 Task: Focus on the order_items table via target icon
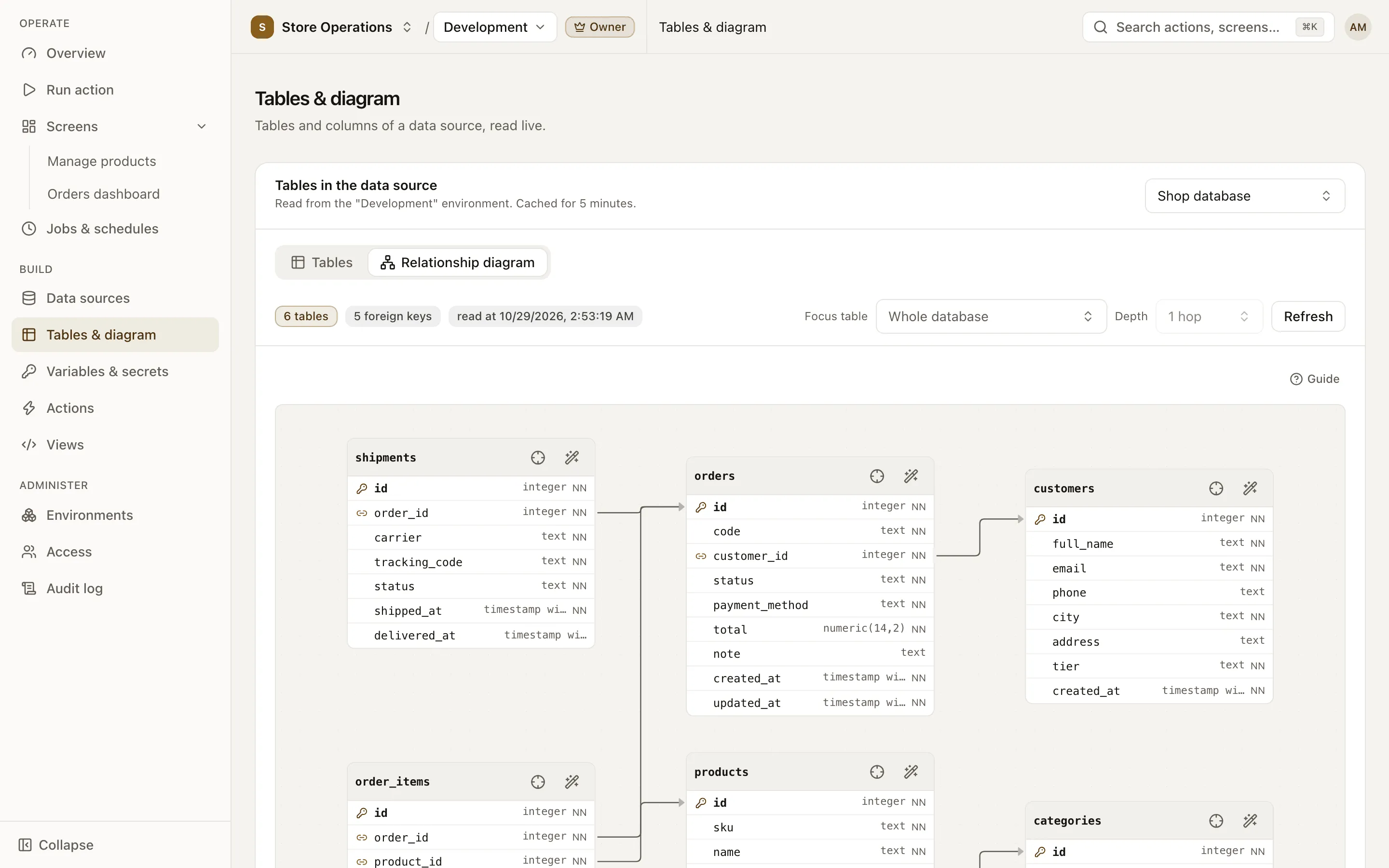[538, 782]
